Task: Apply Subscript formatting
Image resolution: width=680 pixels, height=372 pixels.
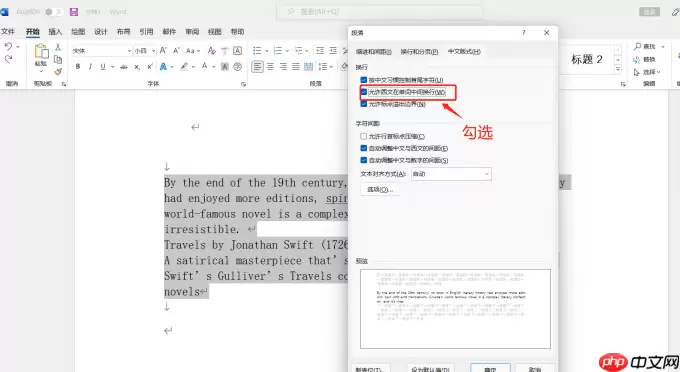Action: click(x=137, y=67)
